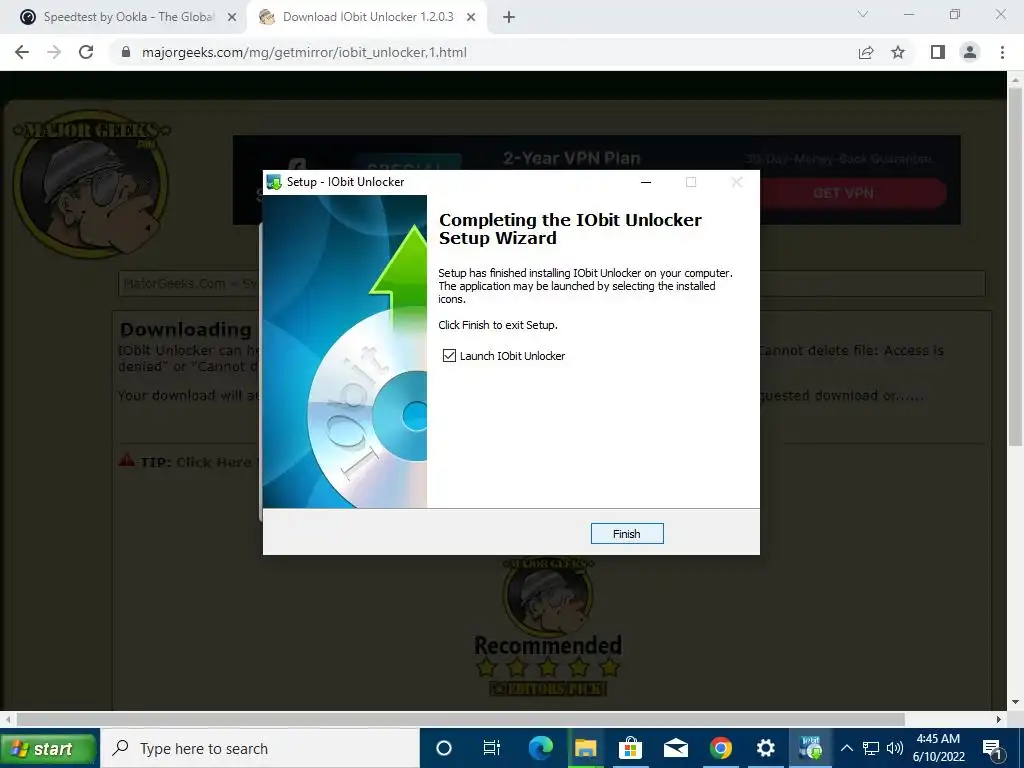
Task: Click the GET VPN banner button
Action: pyautogui.click(x=843, y=193)
